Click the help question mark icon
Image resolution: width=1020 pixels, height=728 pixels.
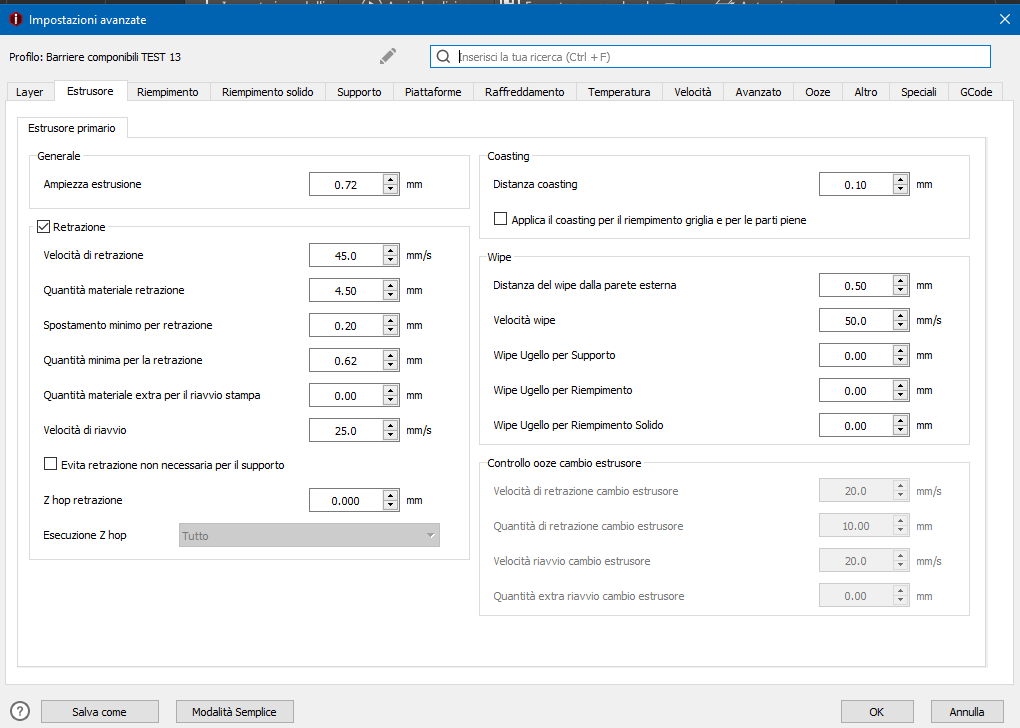pos(20,711)
